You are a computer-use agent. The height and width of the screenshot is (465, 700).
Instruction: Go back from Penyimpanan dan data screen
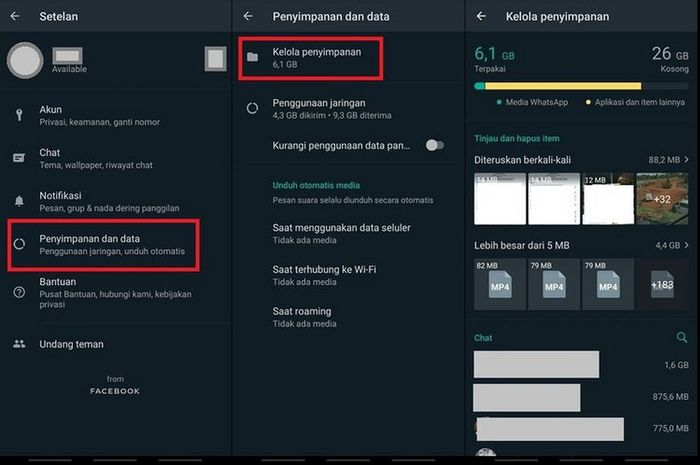click(x=248, y=16)
